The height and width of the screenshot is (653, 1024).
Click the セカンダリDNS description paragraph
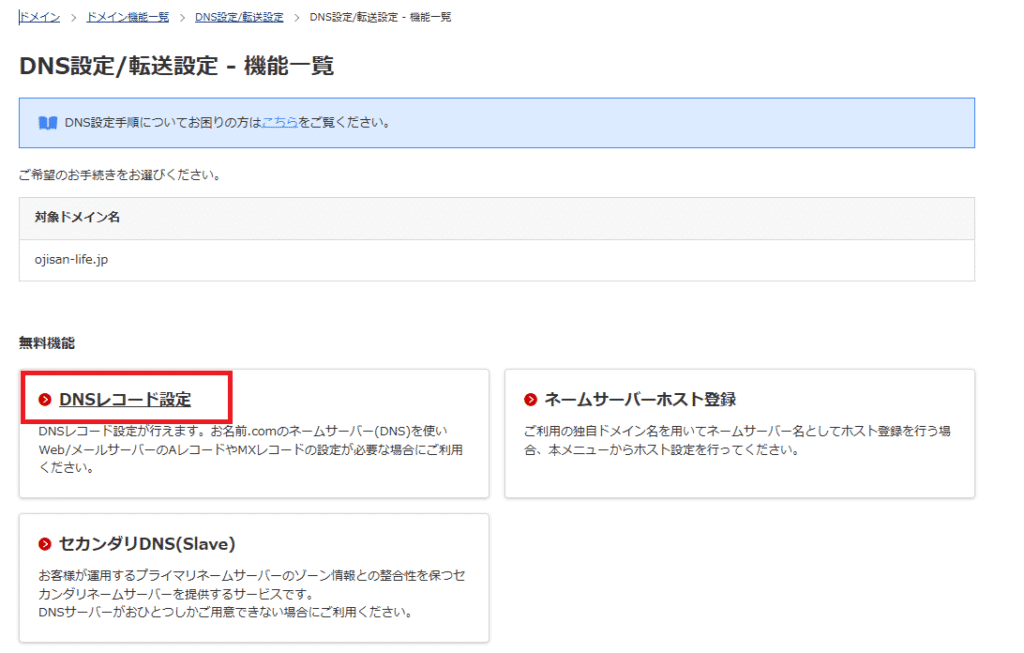coord(252,594)
